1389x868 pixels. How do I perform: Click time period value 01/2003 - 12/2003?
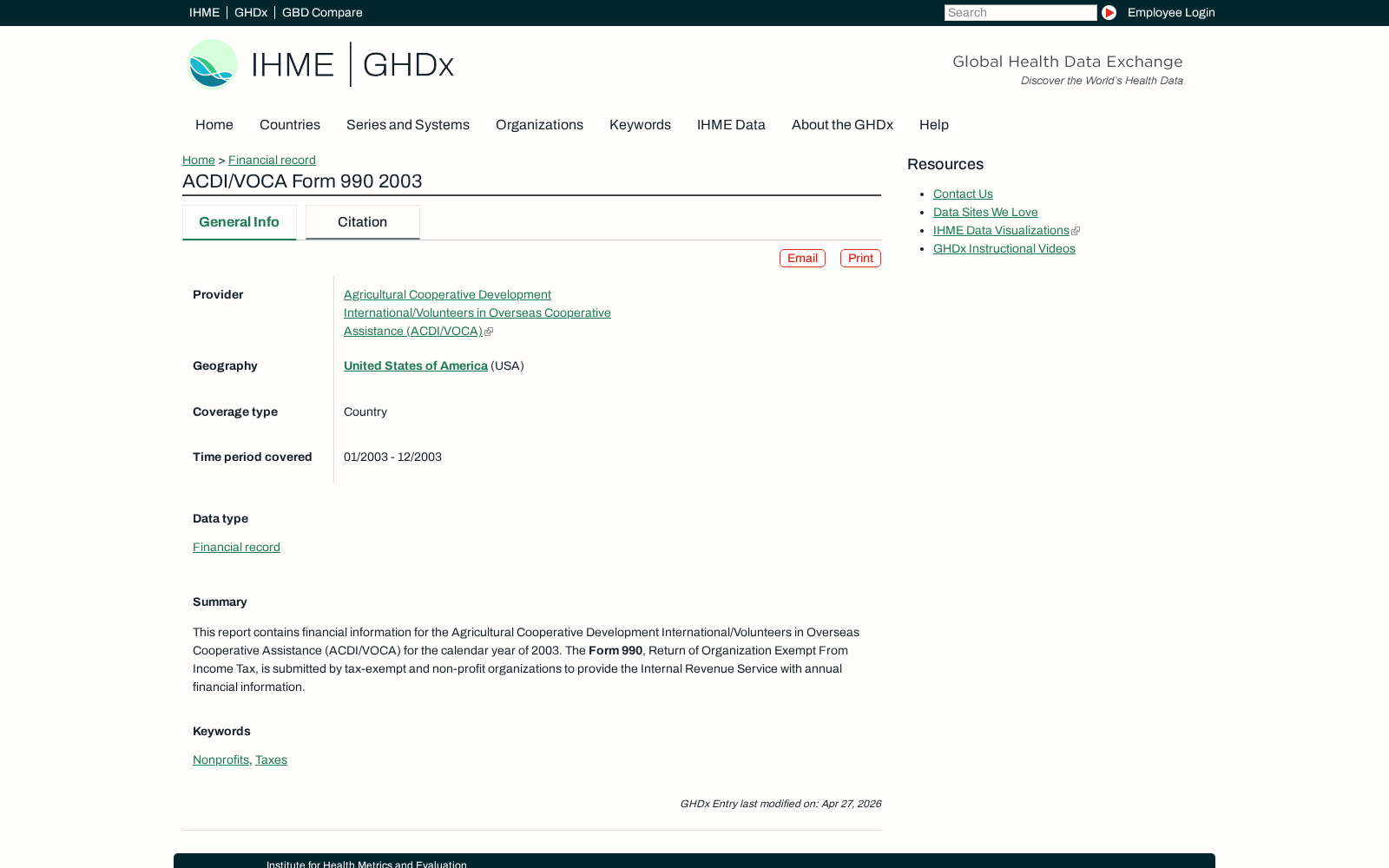click(x=392, y=457)
